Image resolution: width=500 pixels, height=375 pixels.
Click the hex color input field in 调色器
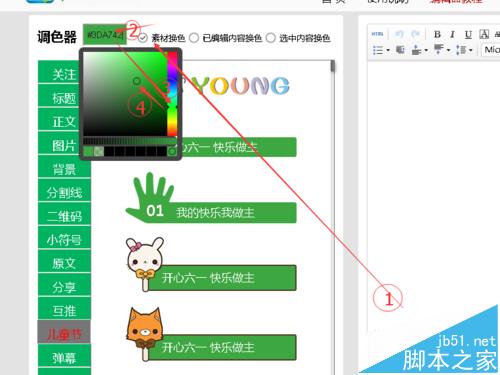click(x=105, y=34)
